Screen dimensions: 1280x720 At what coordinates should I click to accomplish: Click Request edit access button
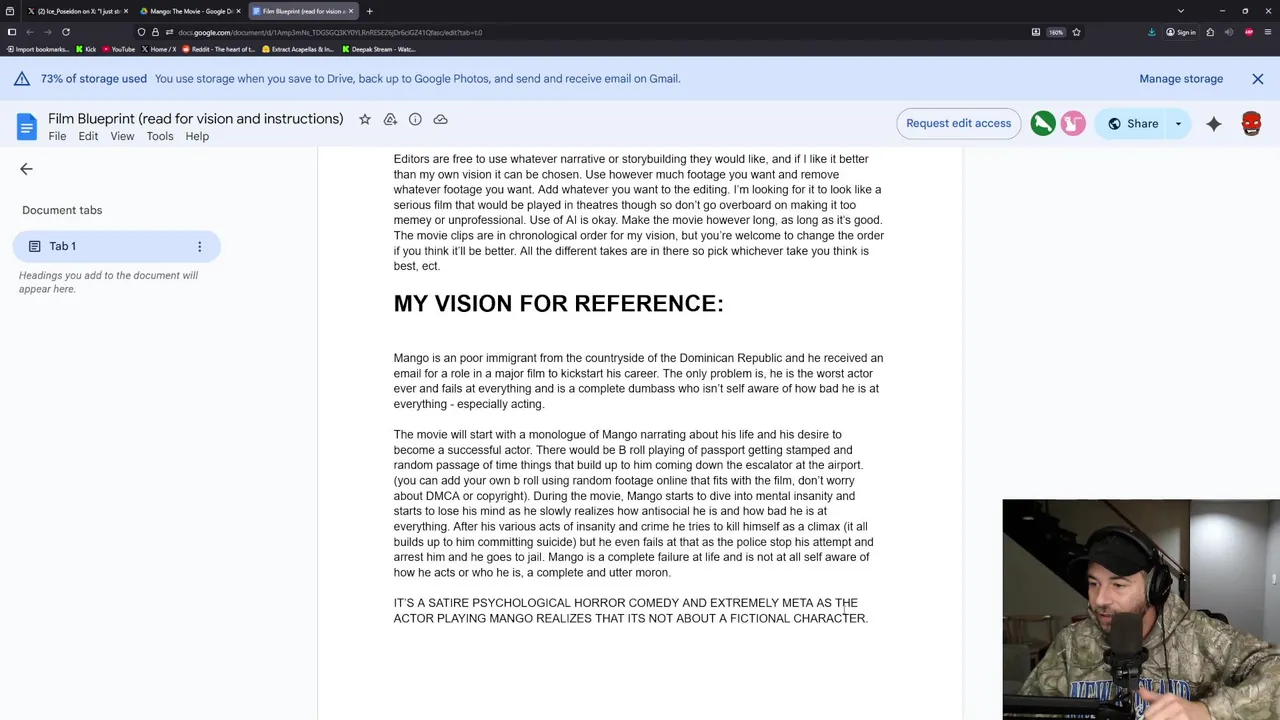coord(958,123)
